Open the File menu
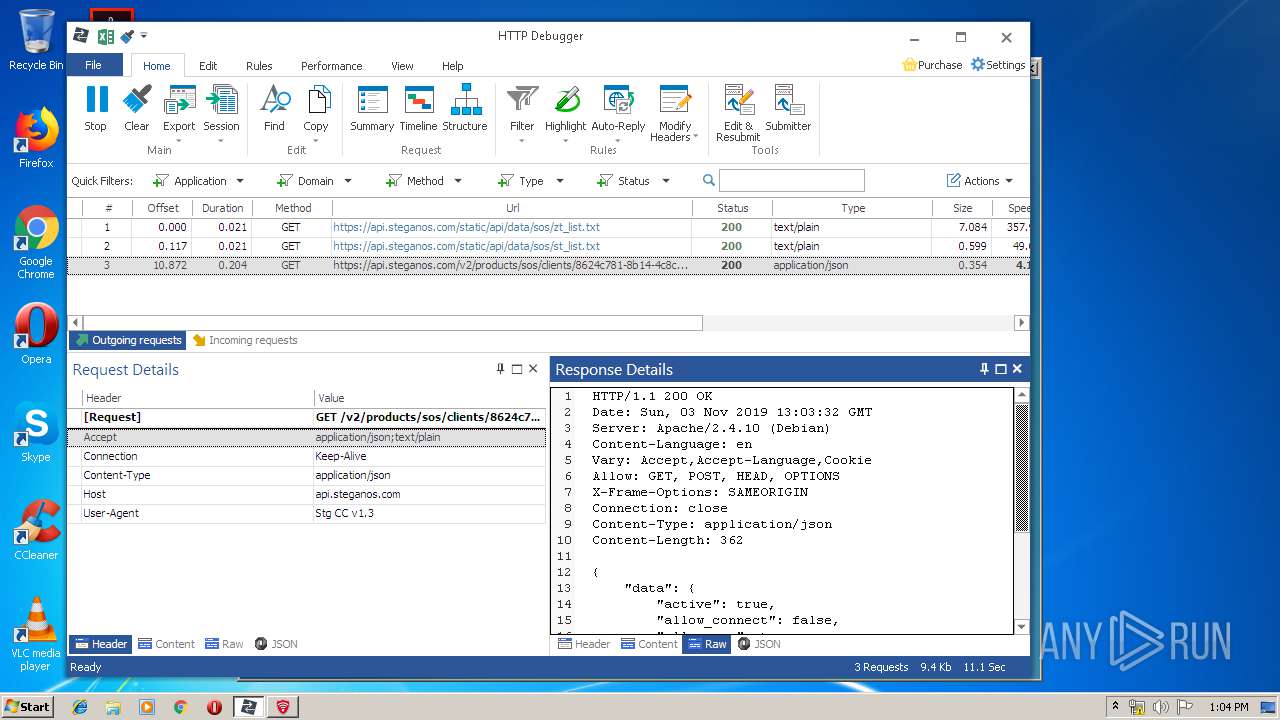1280x720 pixels. point(94,65)
